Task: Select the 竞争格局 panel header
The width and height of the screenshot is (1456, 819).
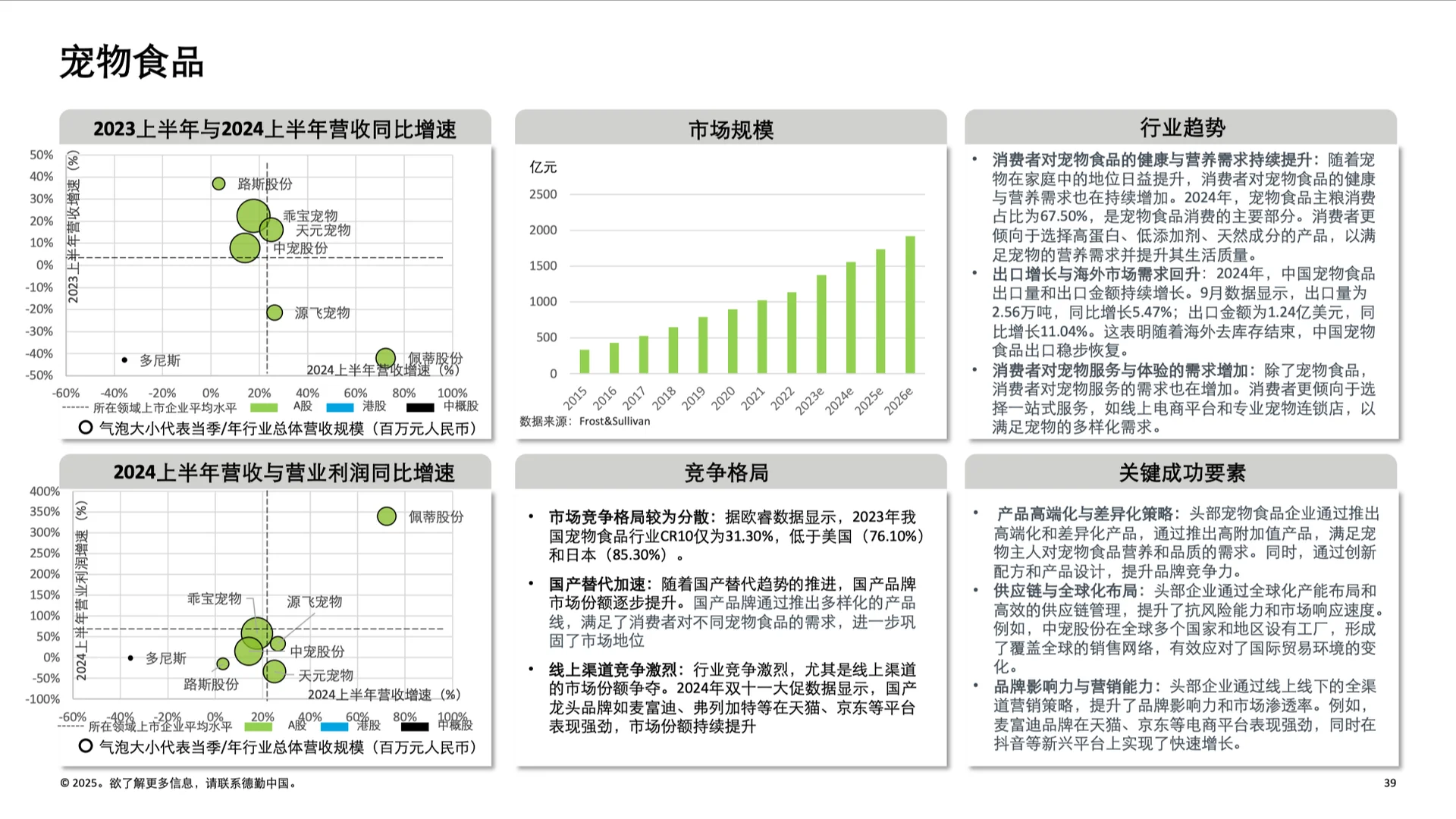Action: click(x=731, y=472)
